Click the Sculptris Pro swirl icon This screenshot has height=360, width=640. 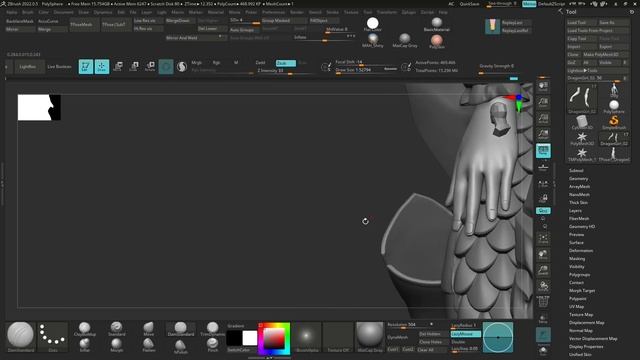(x=182, y=67)
